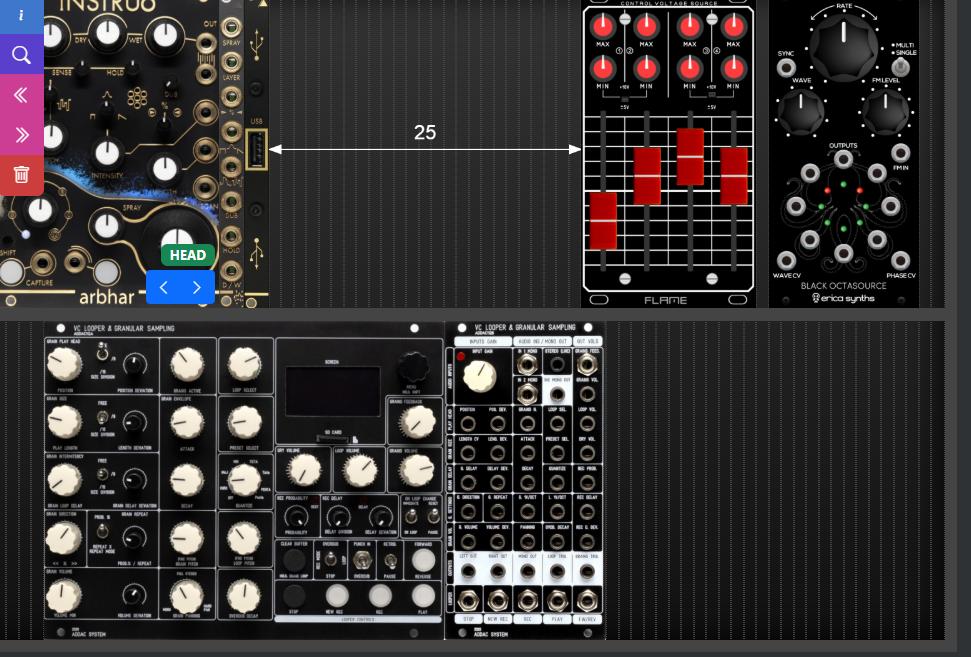
Task: Click the first Flame red fader
Action: pyautogui.click(x=603, y=220)
